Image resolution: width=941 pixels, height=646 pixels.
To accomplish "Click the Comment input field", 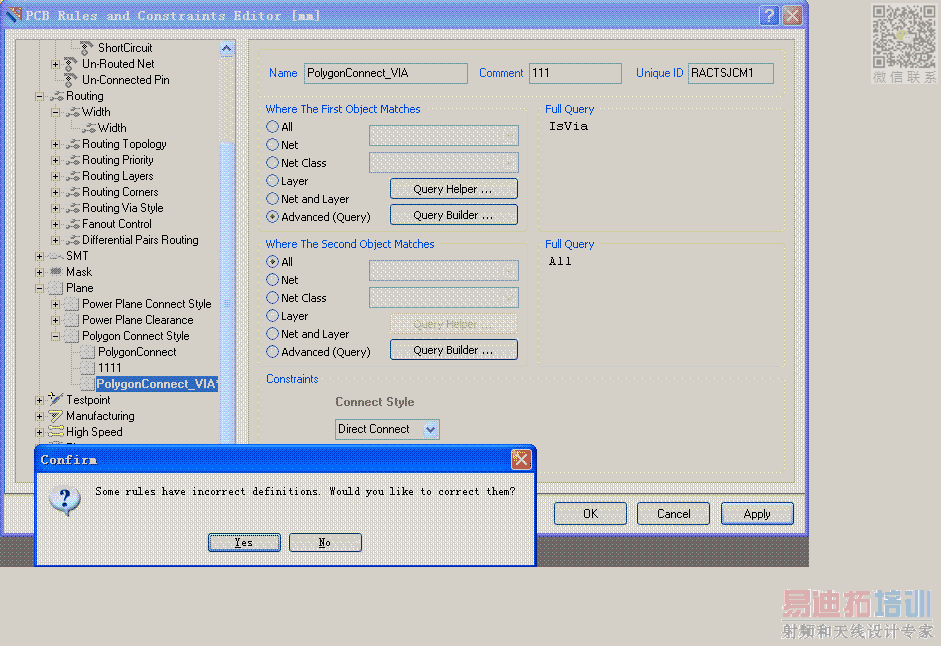I will [576, 73].
